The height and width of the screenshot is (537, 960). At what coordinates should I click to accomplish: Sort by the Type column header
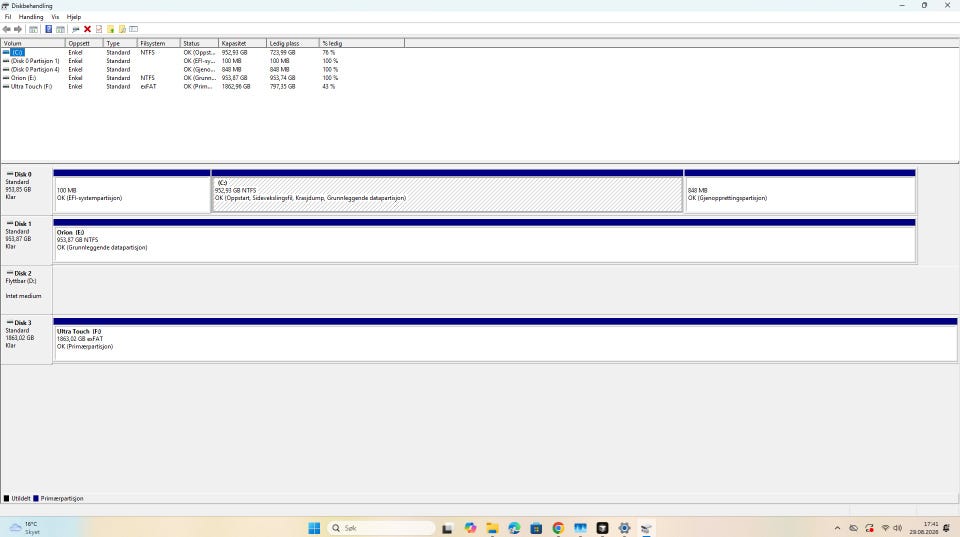pos(120,43)
